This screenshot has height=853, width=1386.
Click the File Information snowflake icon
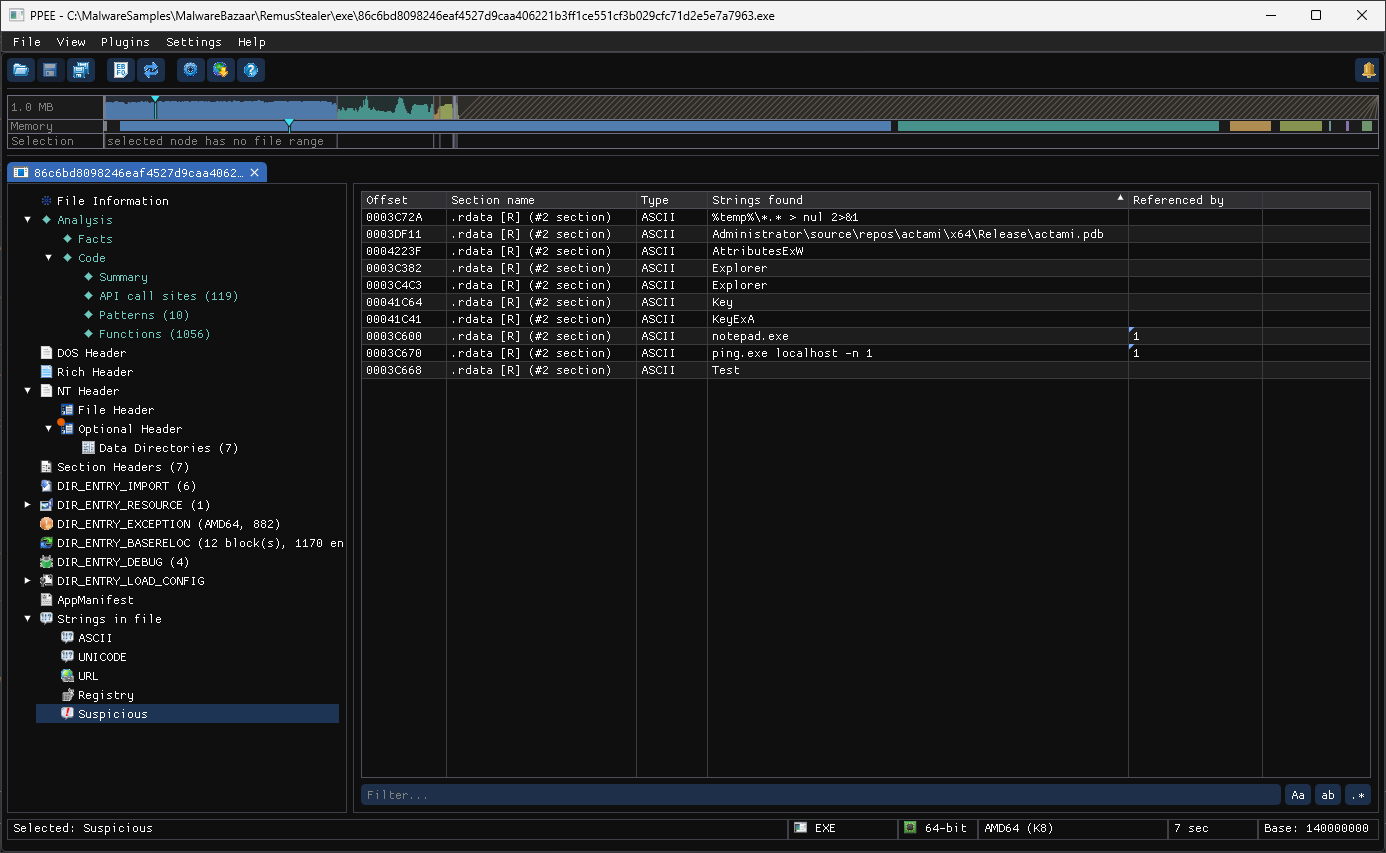46,201
